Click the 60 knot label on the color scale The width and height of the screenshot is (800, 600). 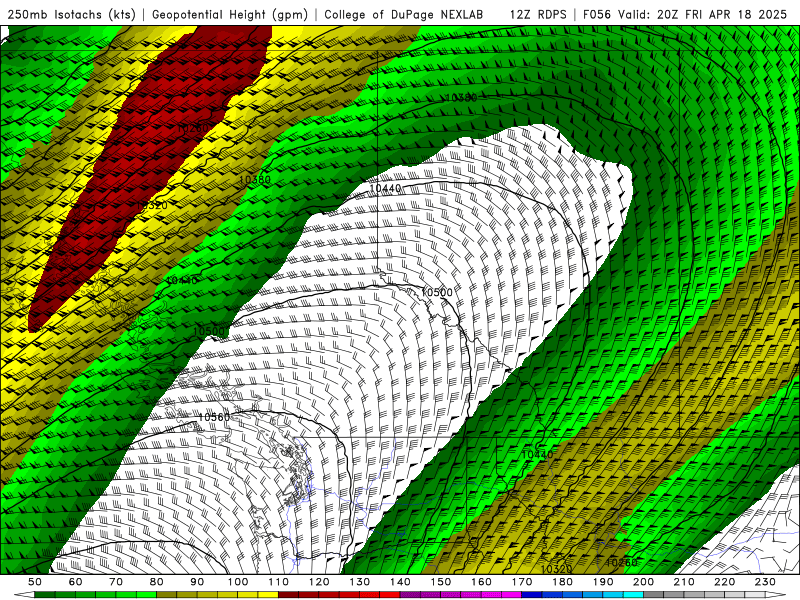(76, 582)
